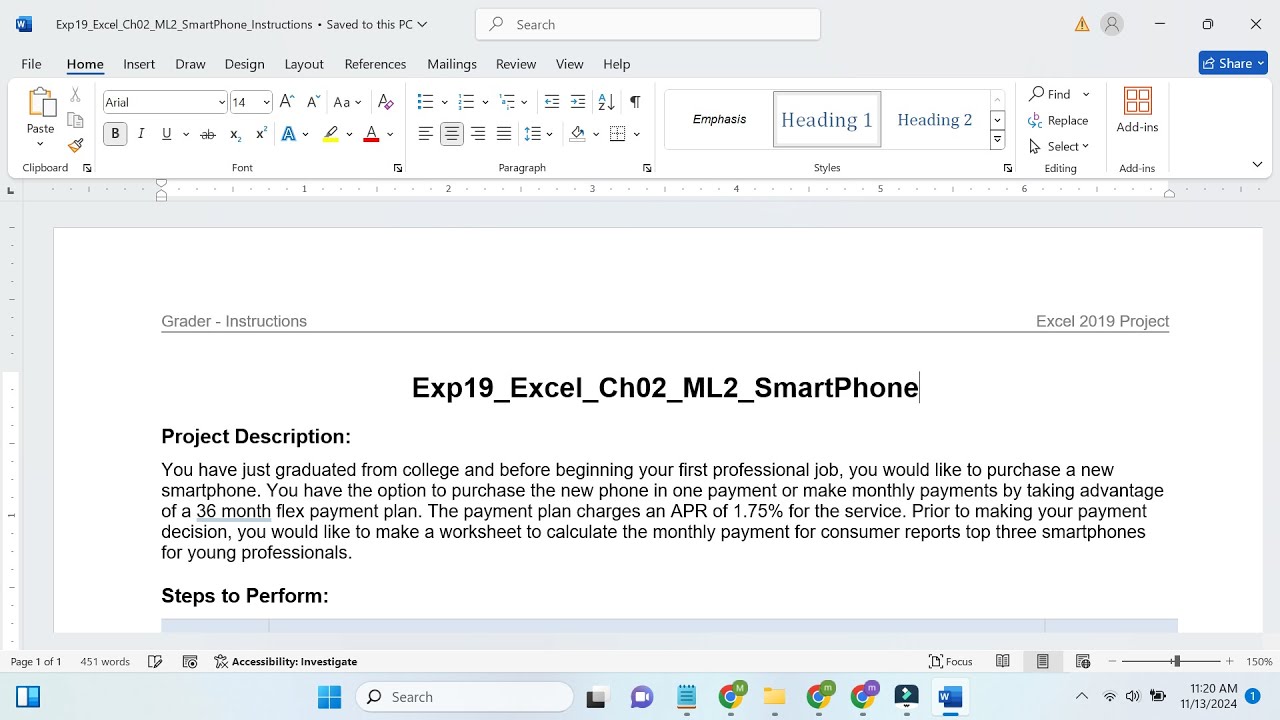1280x720 pixels.
Task: Apply the Heading 1 style
Action: point(827,120)
